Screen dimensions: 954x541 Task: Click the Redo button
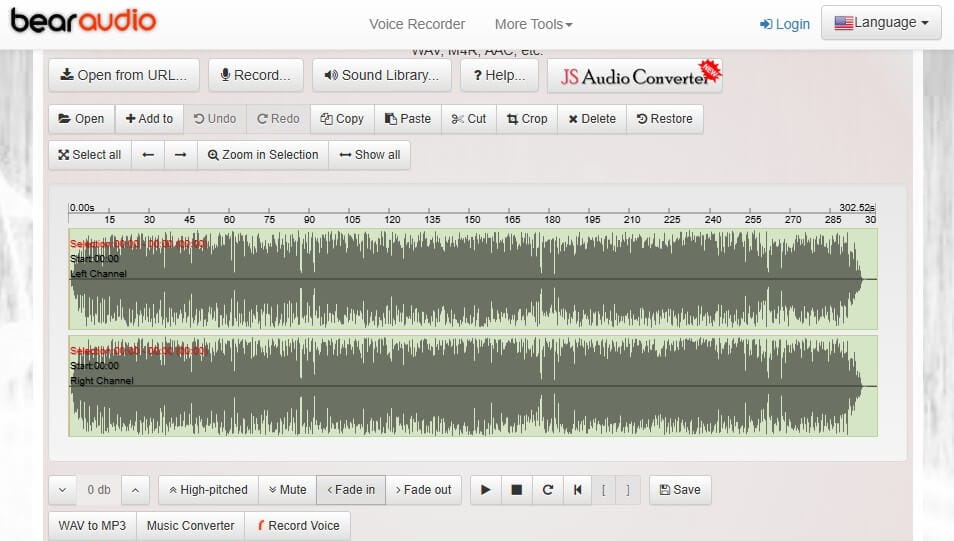pyautogui.click(x=278, y=119)
